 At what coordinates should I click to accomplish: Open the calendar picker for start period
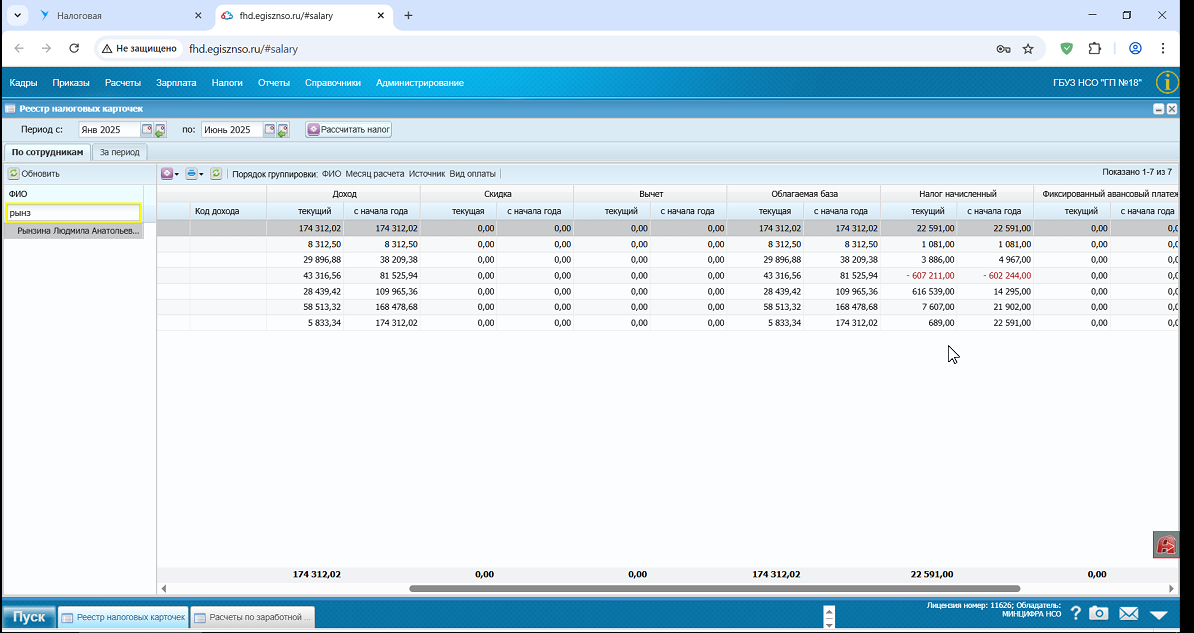pyautogui.click(x=147, y=129)
